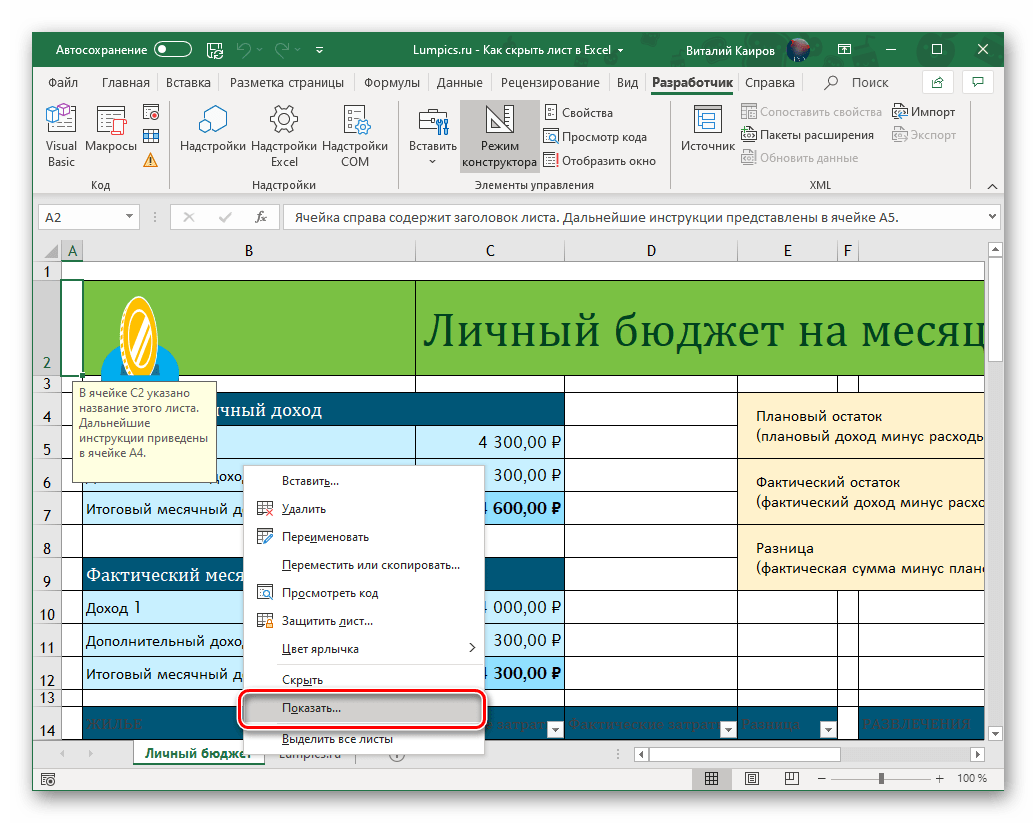Click the Источник XML source icon
Image resolution: width=1036 pixels, height=823 pixels.
coord(708,130)
